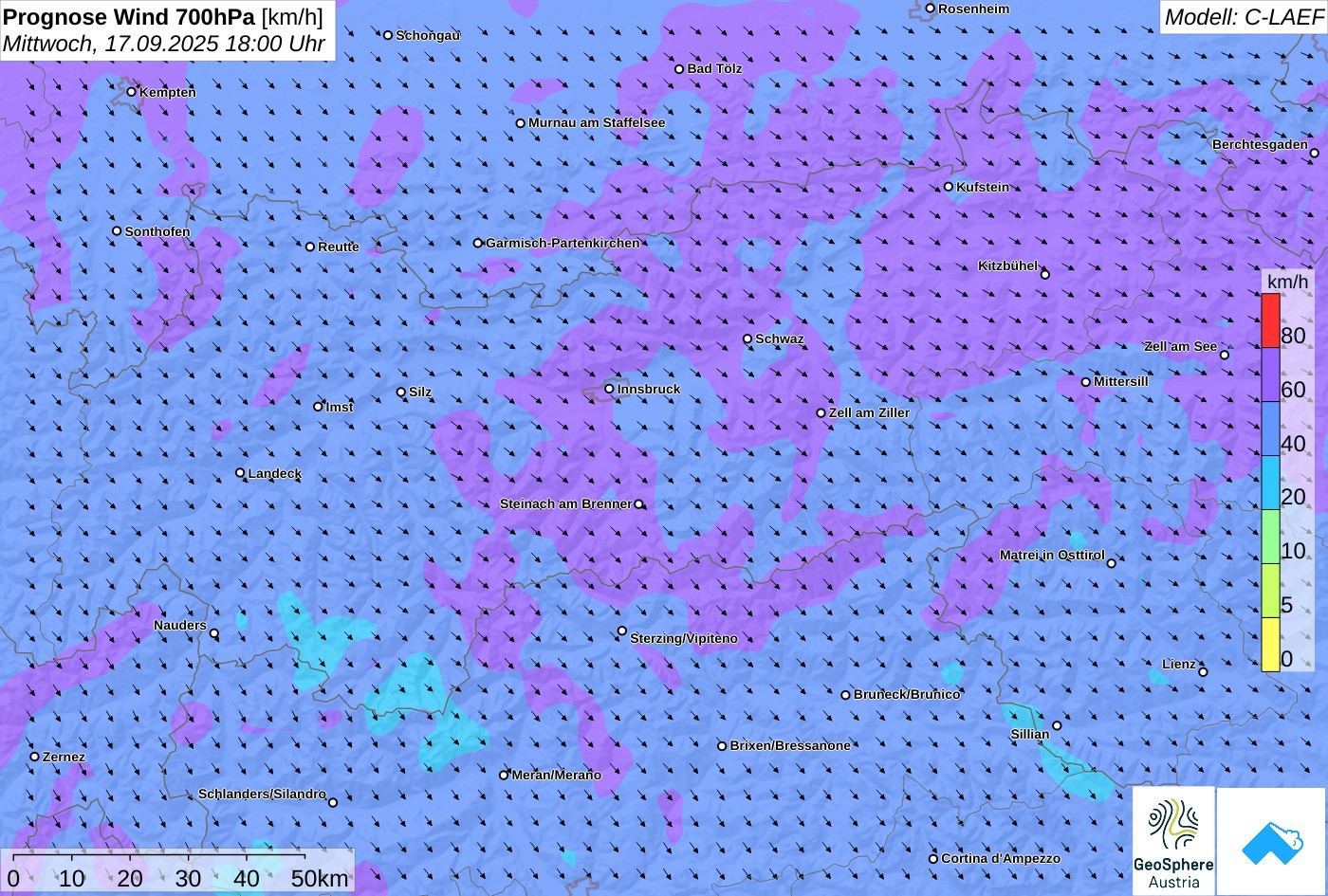Click the 'Reutte' town label

pyautogui.click(x=339, y=247)
